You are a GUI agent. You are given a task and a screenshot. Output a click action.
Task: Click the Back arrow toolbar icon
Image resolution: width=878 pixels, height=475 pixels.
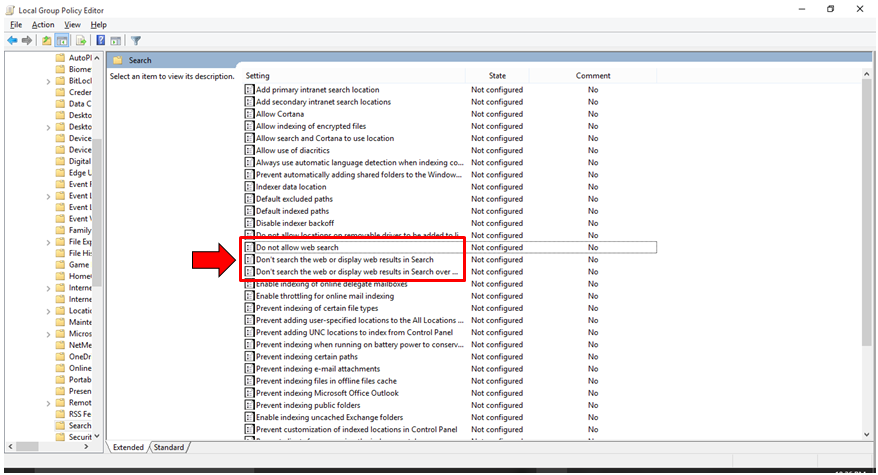pos(12,40)
